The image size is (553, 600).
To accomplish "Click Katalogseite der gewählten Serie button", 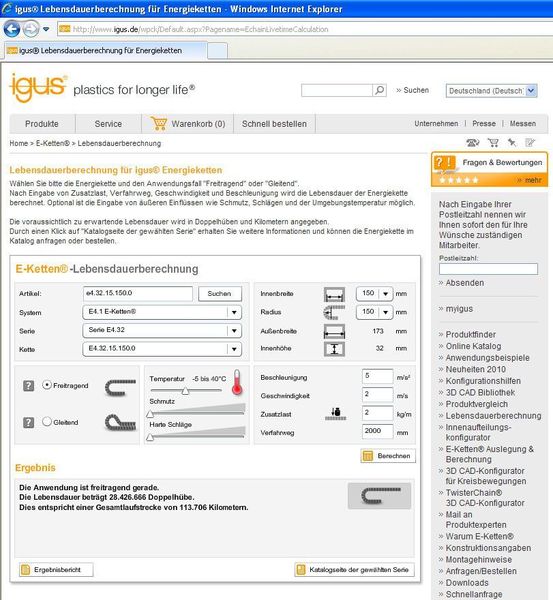I will click(x=354, y=570).
